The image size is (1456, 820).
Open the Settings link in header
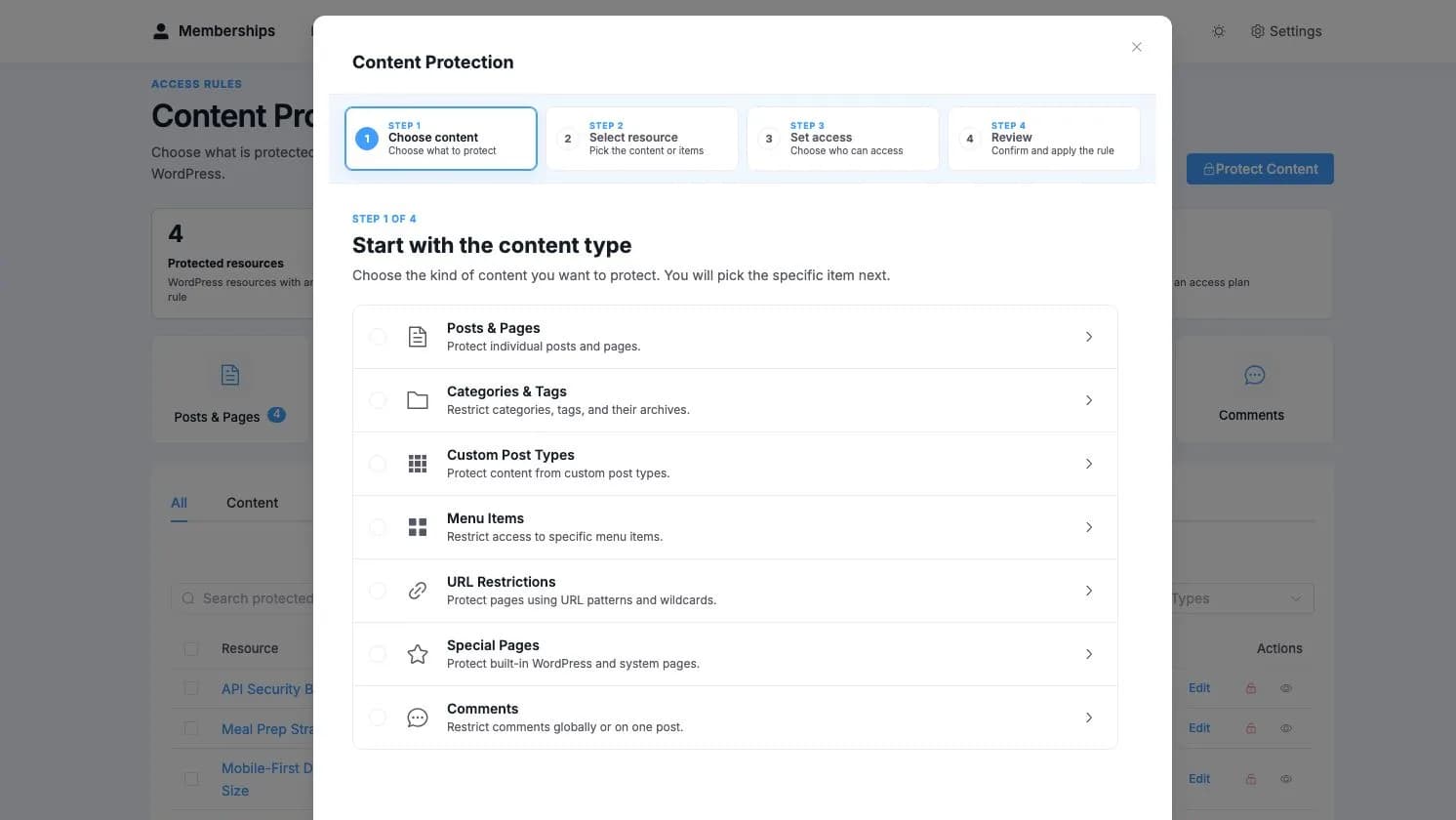click(x=1286, y=31)
